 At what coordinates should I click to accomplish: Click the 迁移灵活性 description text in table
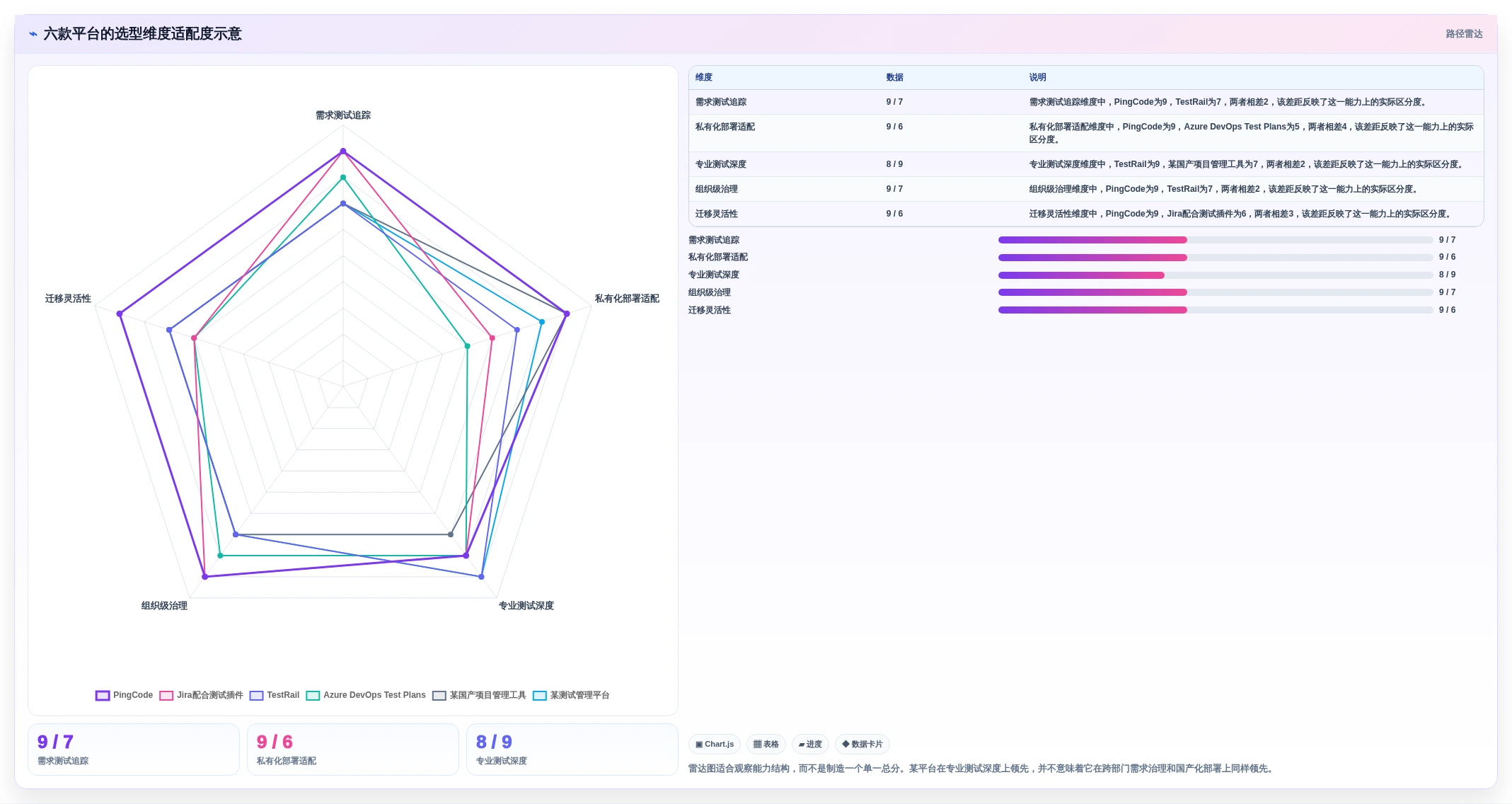(1242, 214)
